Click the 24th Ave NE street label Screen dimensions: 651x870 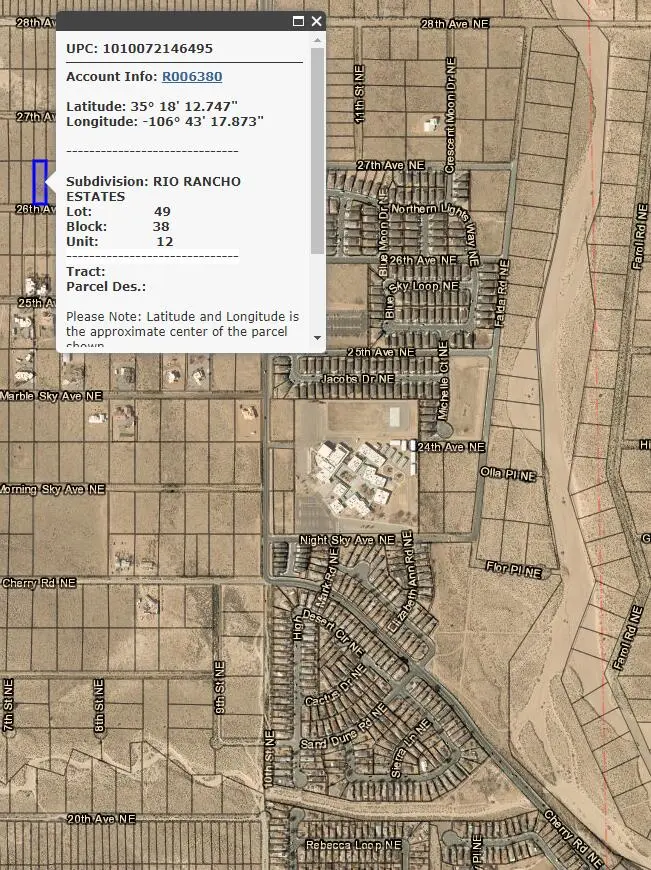point(451,447)
